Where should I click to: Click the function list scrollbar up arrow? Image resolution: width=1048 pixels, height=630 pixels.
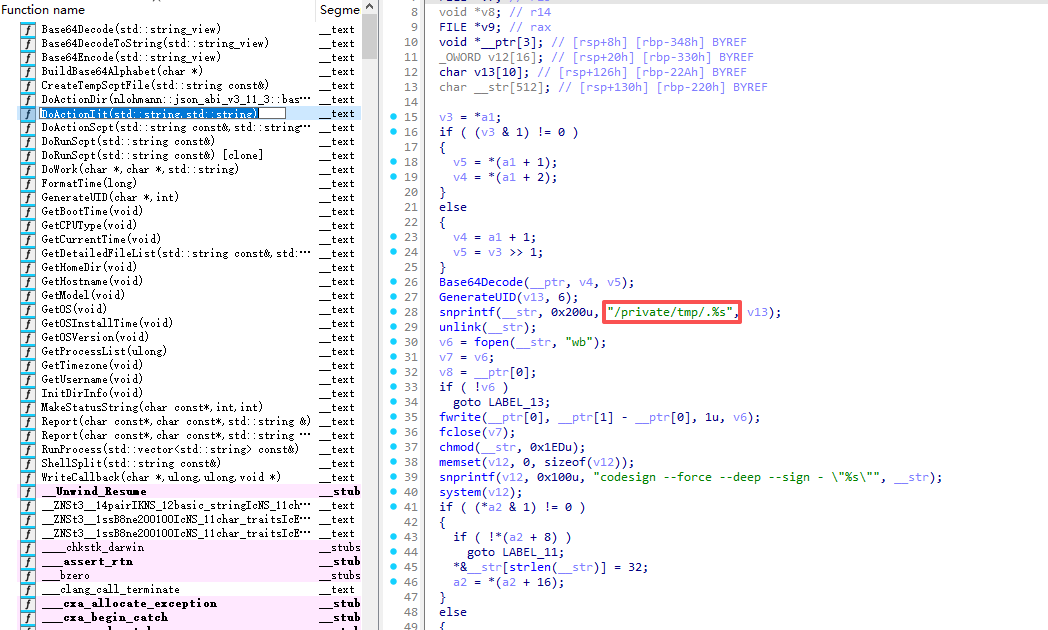coord(370,9)
